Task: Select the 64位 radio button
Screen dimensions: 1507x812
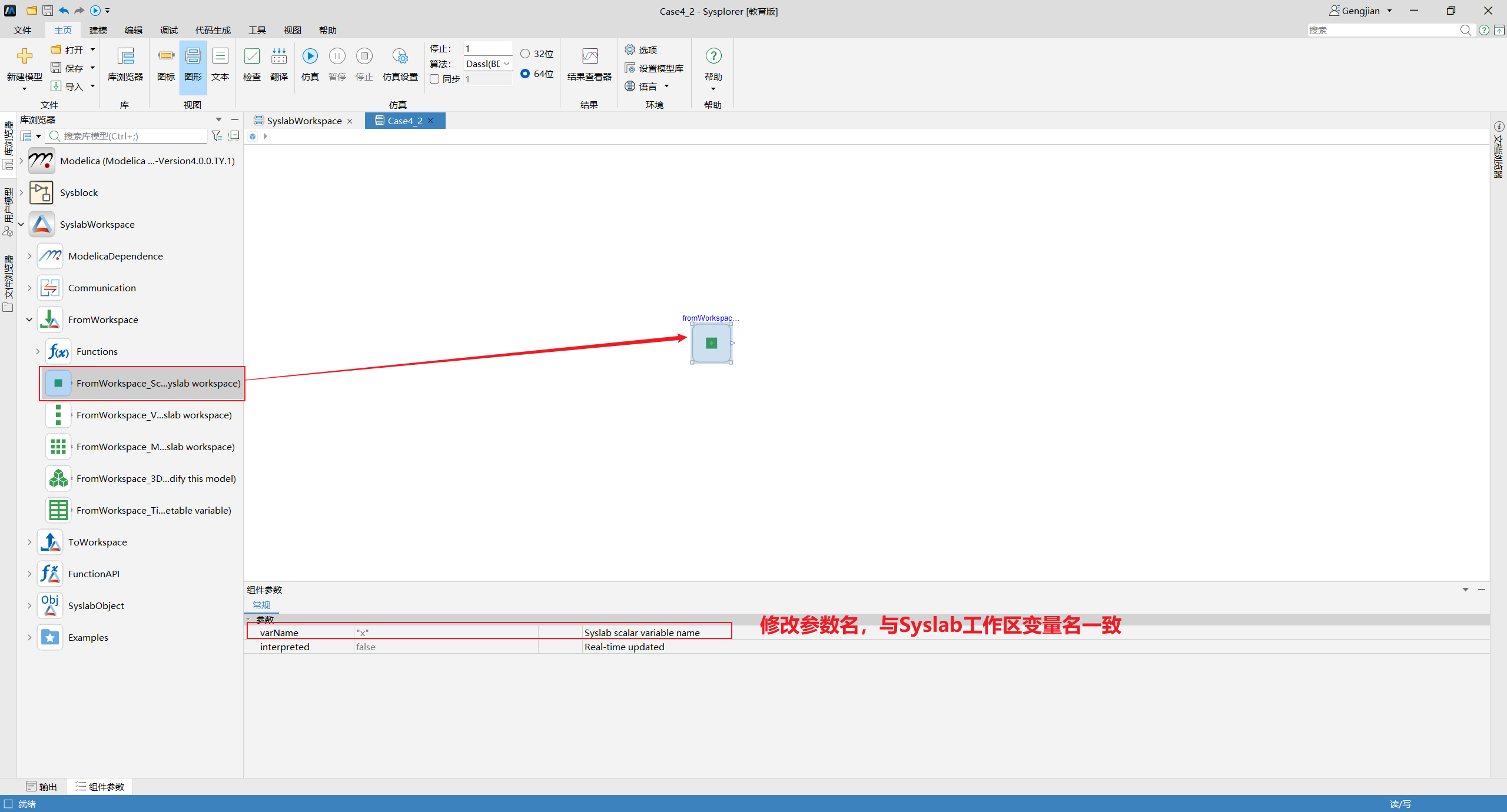Action: click(525, 74)
